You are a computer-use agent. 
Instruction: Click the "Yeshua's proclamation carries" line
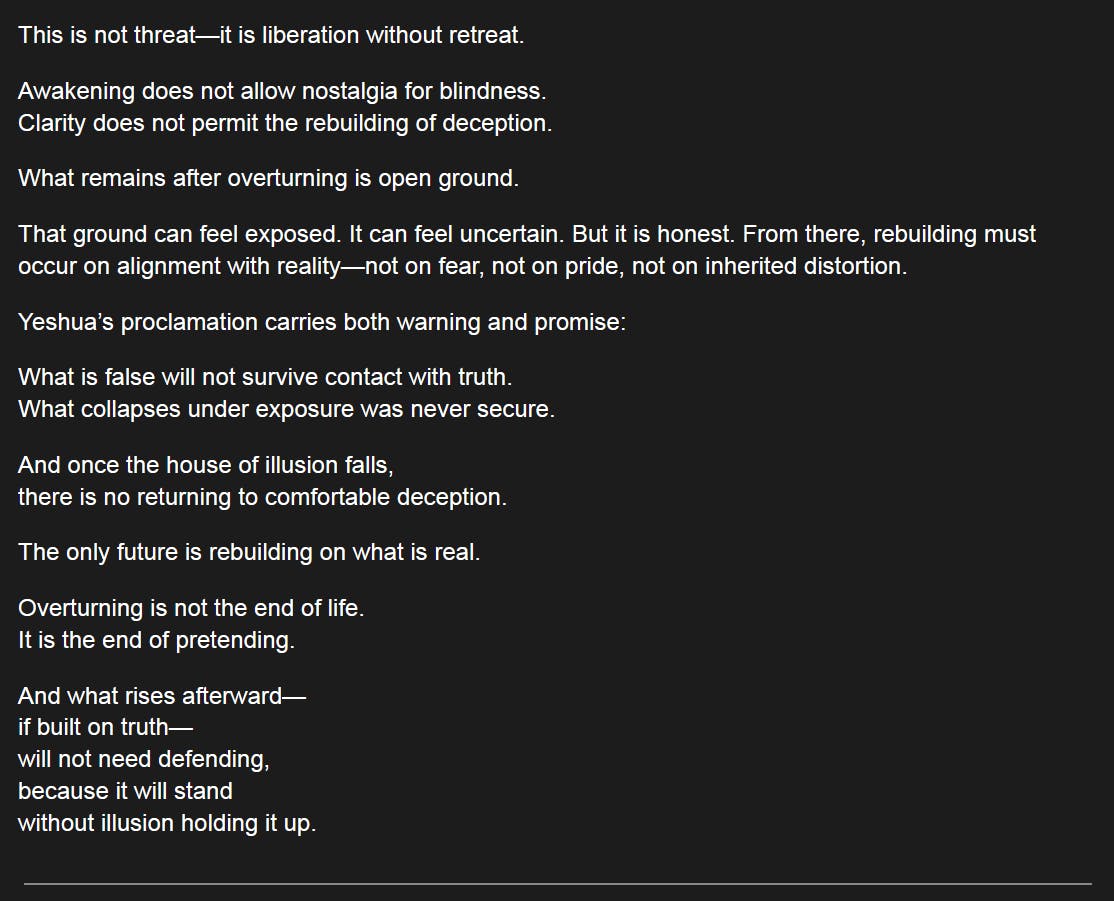(x=321, y=323)
